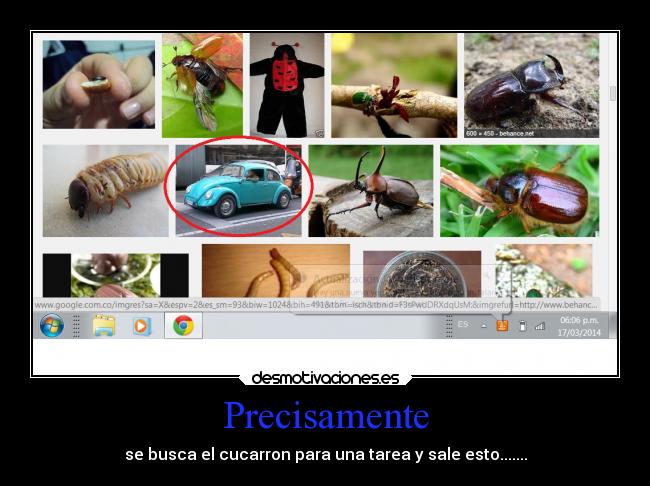Open thumbnail of fingers holding small object
The width and height of the screenshot is (650, 486).
99,84
